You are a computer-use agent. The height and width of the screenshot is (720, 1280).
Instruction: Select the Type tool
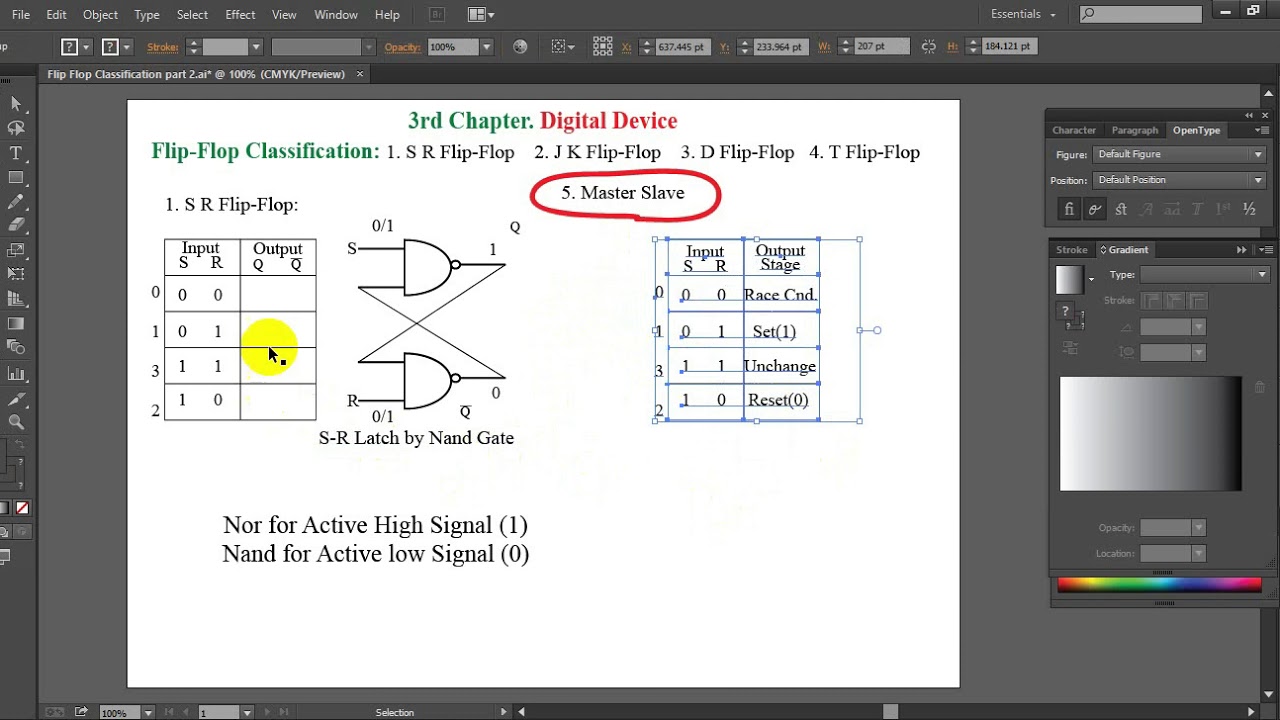click(x=15, y=153)
